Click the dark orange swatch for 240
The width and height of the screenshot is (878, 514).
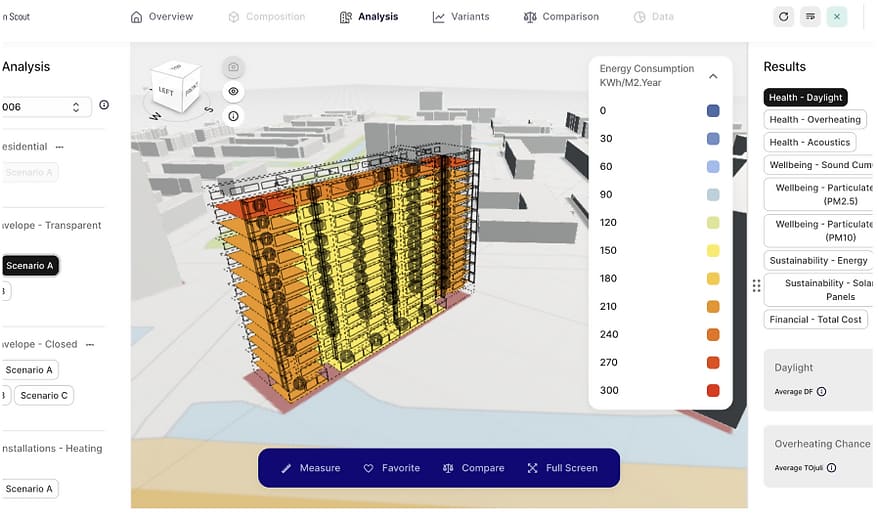click(x=713, y=335)
